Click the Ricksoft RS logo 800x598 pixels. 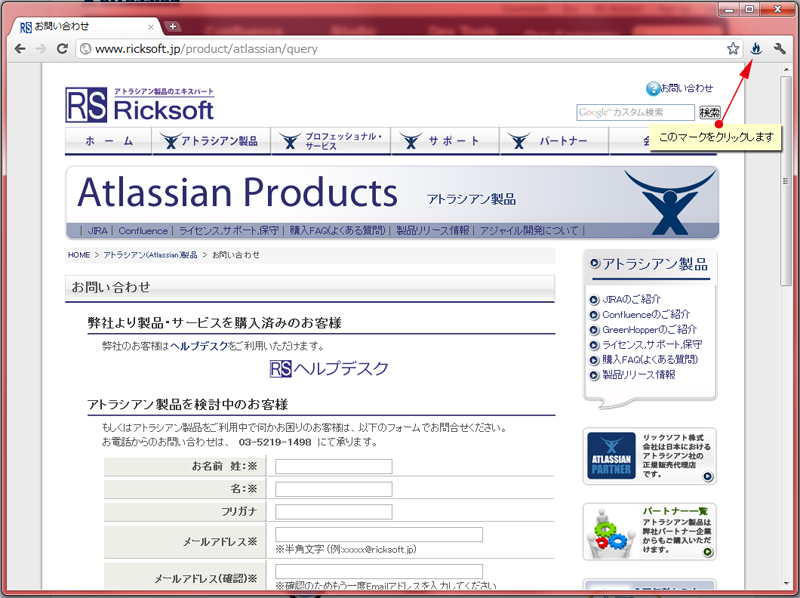(139, 105)
